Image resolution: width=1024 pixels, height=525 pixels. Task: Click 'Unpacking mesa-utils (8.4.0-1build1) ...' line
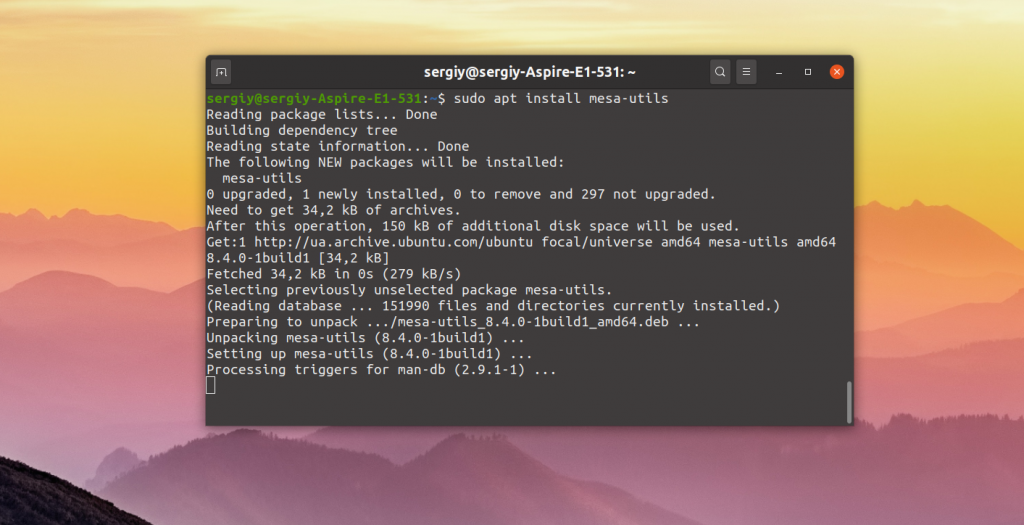[x=366, y=338]
